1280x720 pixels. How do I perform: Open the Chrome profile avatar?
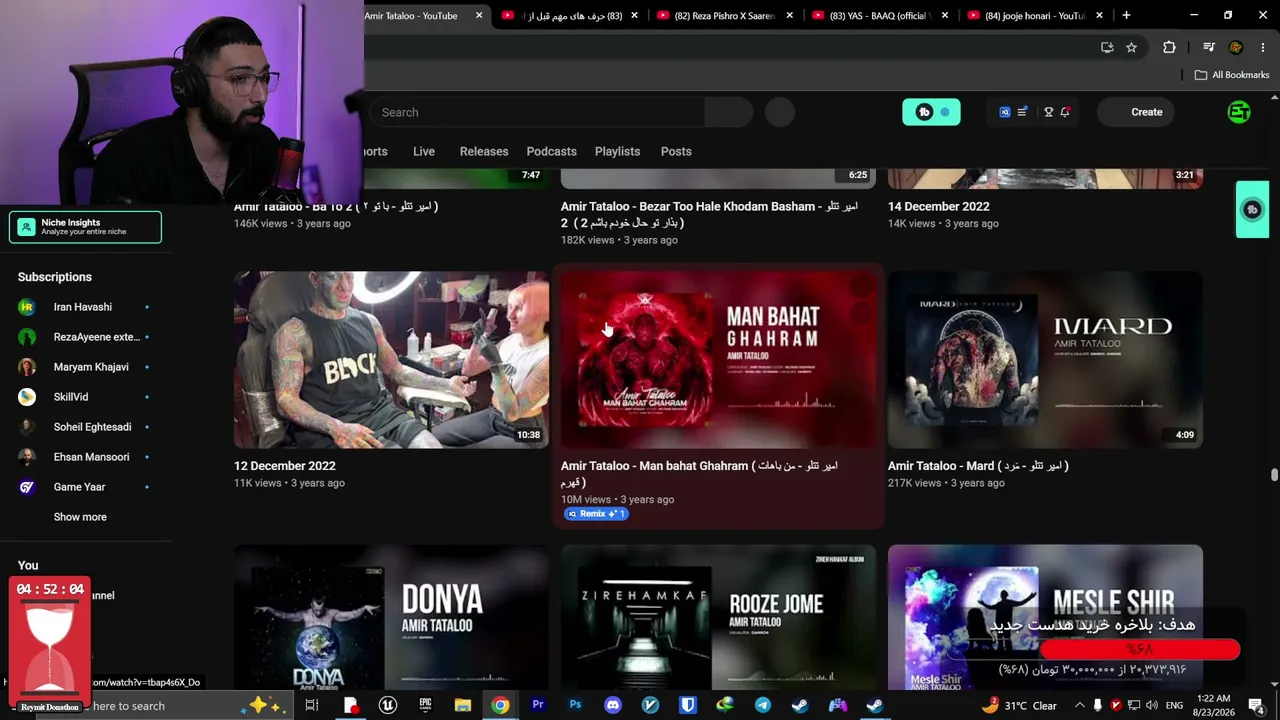(1236, 47)
